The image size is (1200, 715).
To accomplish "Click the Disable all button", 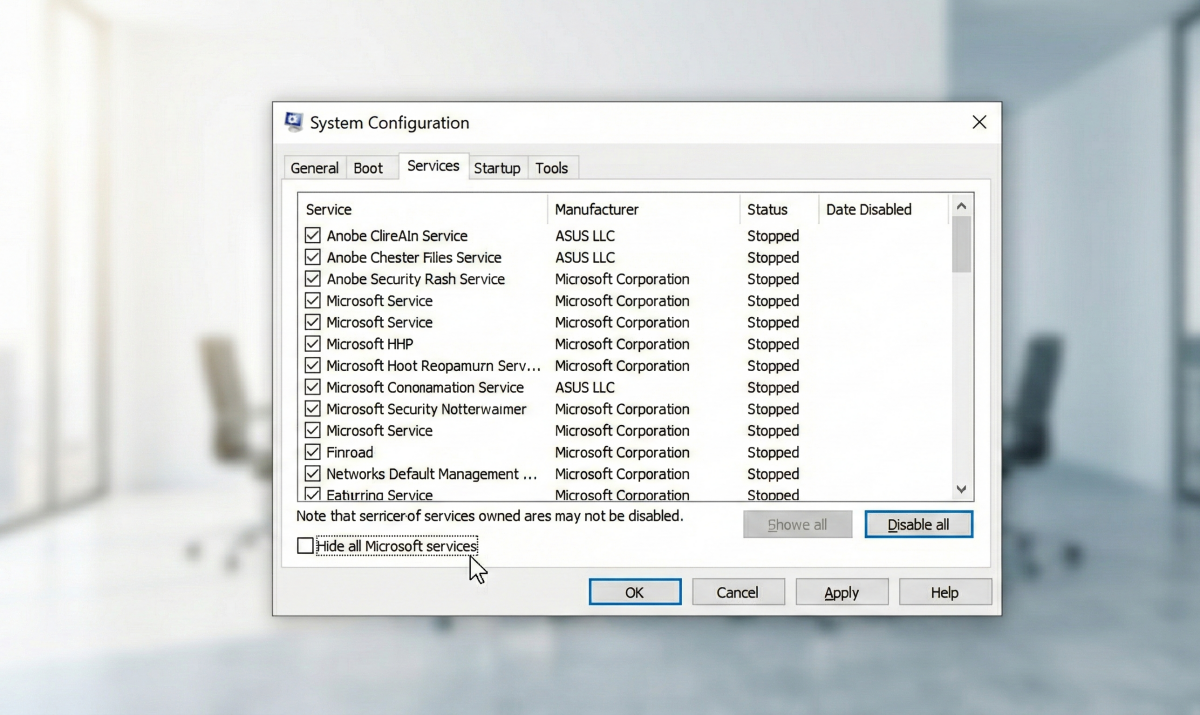I will click(x=918, y=524).
